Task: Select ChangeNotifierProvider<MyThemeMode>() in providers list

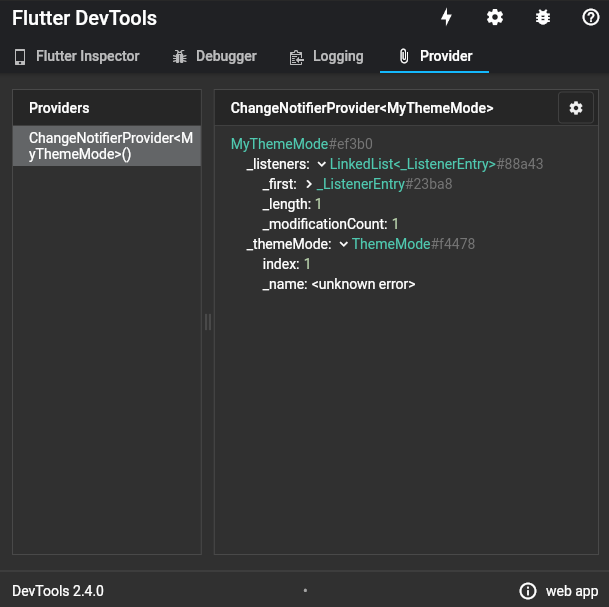Action: pyautogui.click(x=107, y=146)
